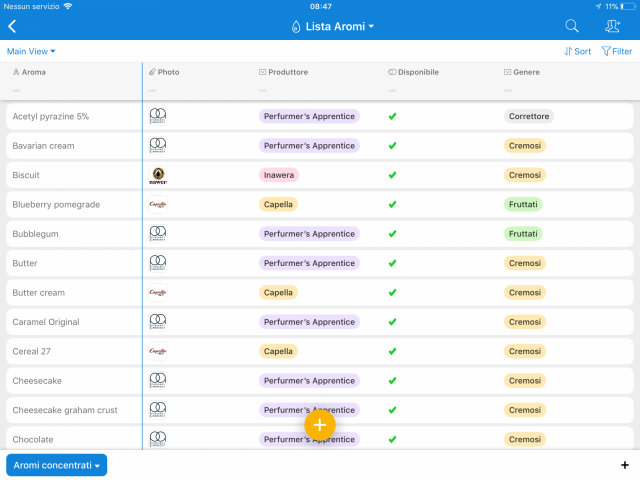Change Cremosi genre for Bavarian cream

coord(524,146)
